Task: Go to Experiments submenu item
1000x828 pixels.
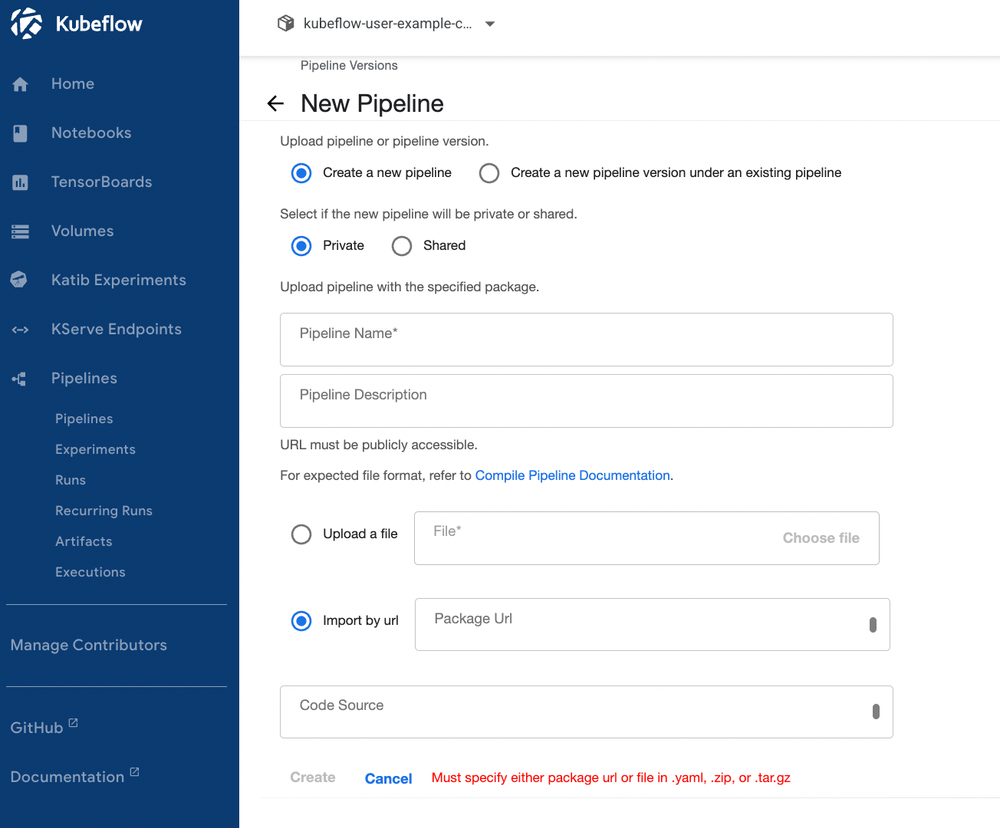Action: coord(95,449)
